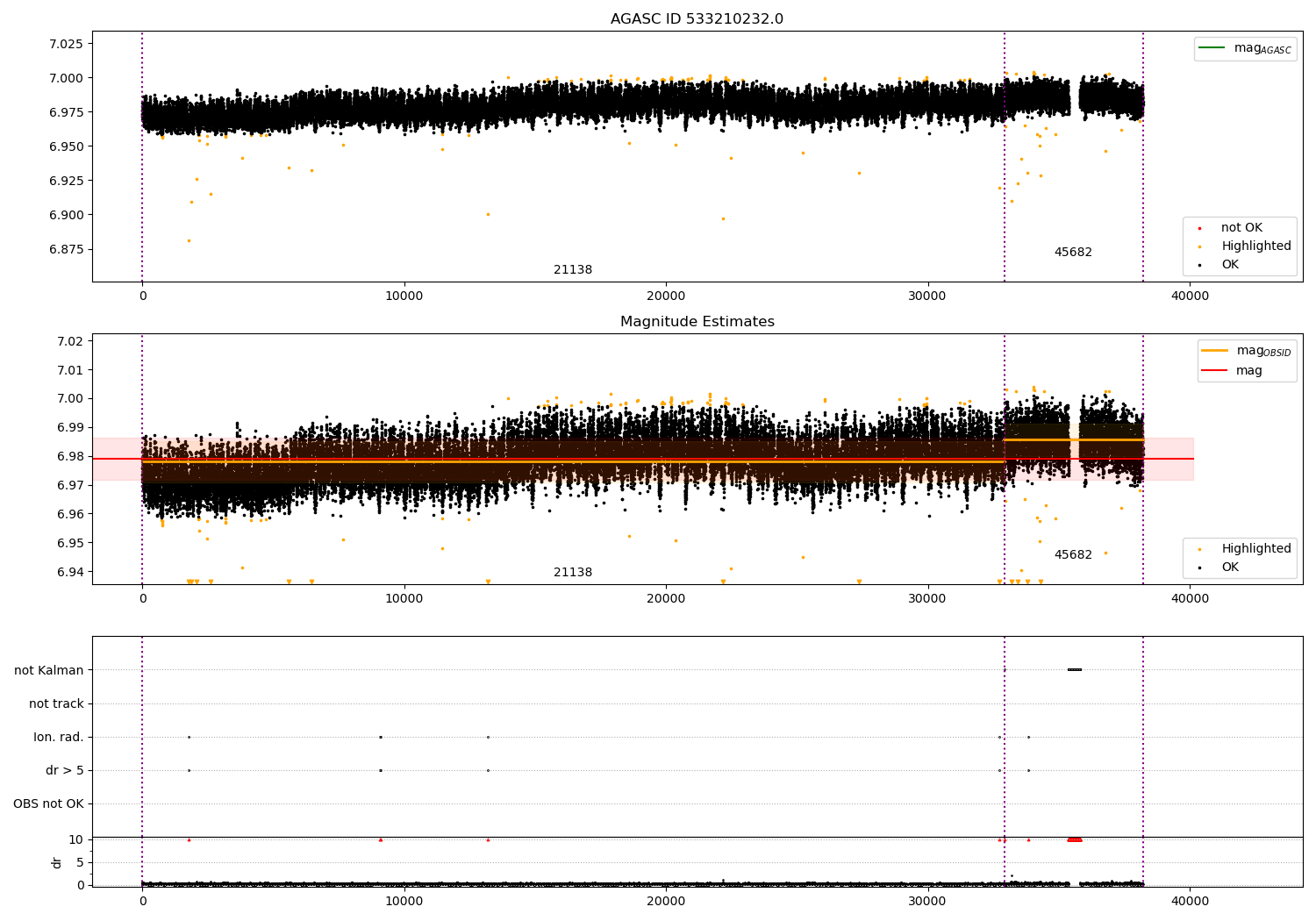Click the 5 tick on the dr axis
The image size is (1316, 921).
(80, 862)
